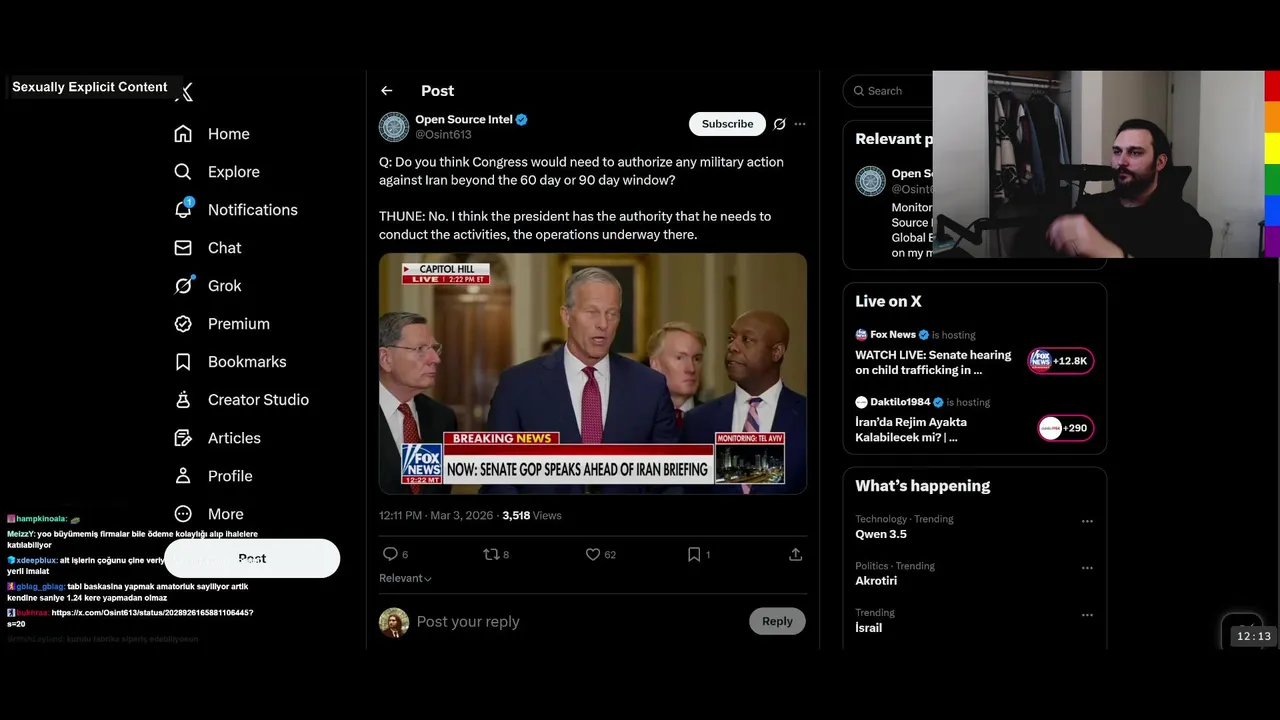Open Akrotiri trending topic

[876, 581]
